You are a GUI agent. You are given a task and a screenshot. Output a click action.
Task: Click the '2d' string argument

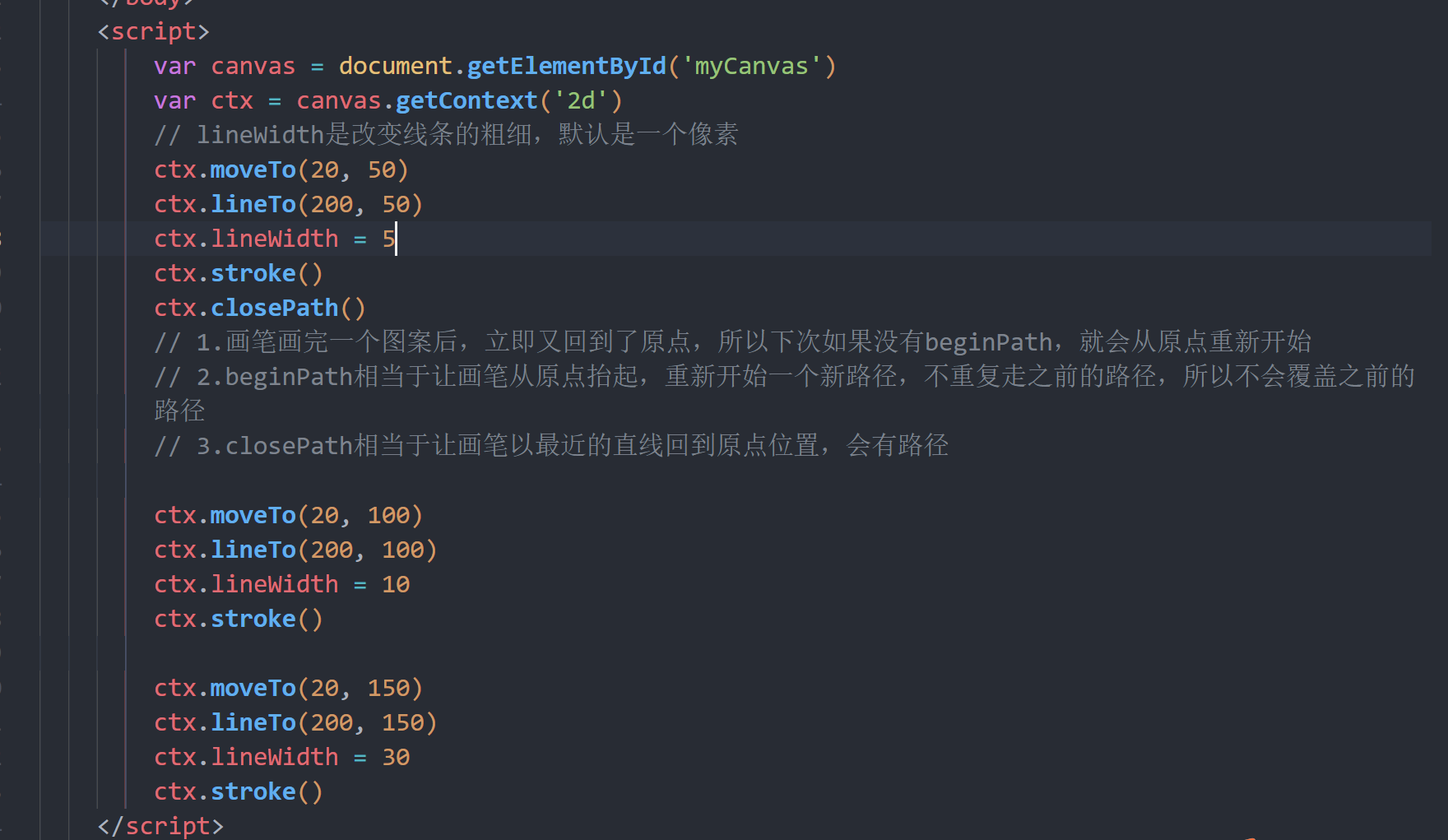(x=581, y=100)
